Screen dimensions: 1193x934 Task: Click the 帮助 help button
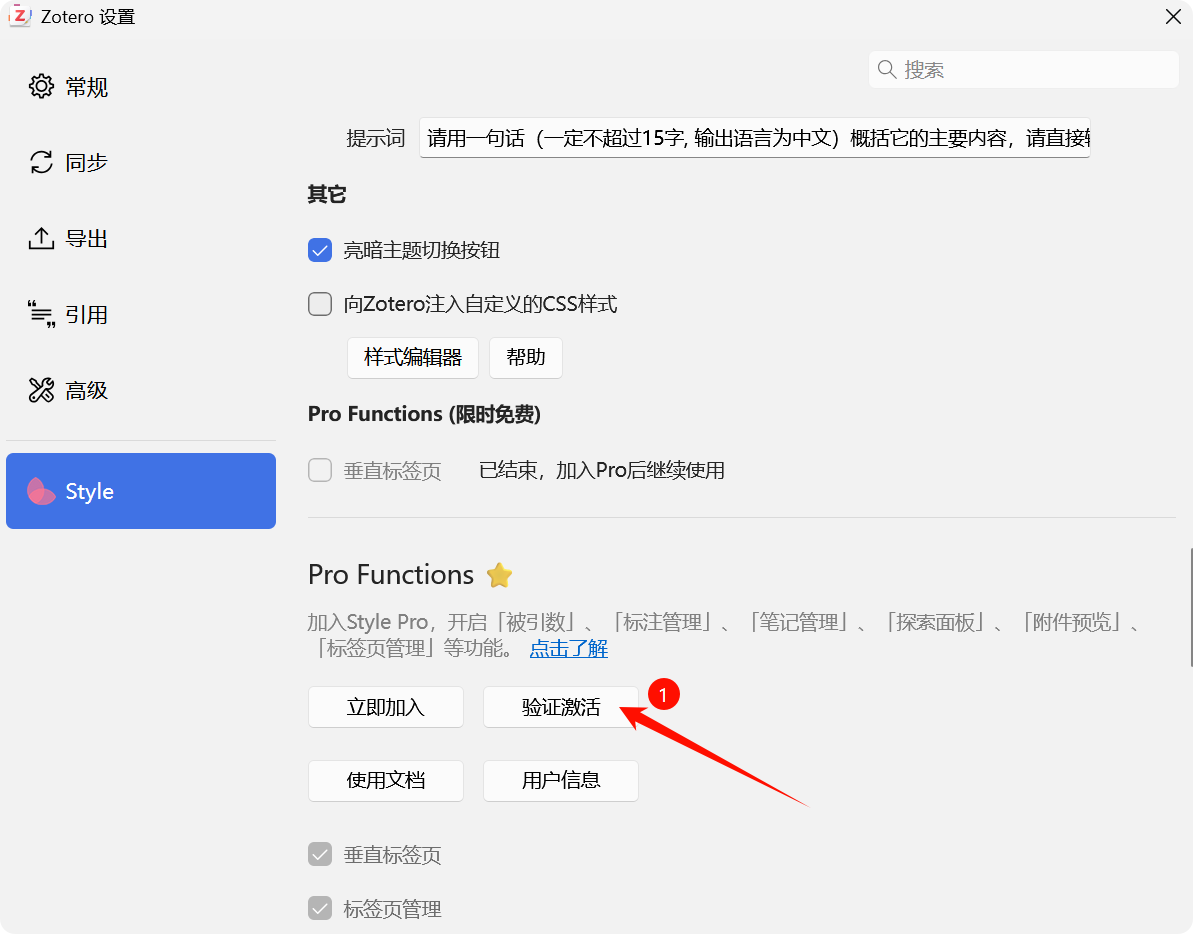tap(526, 357)
